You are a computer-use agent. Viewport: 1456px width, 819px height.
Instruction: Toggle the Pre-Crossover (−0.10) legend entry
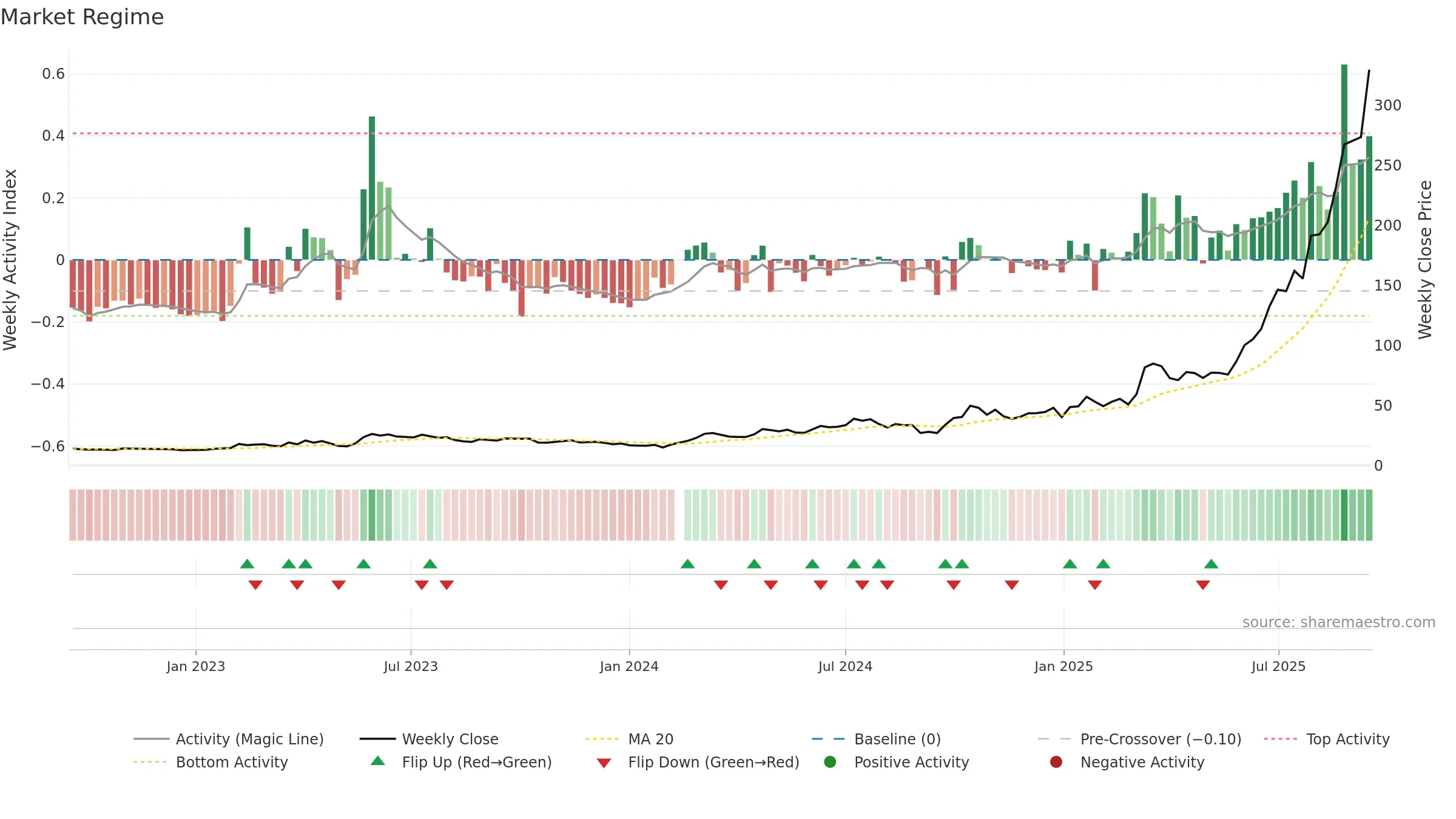pyautogui.click(x=1139, y=739)
